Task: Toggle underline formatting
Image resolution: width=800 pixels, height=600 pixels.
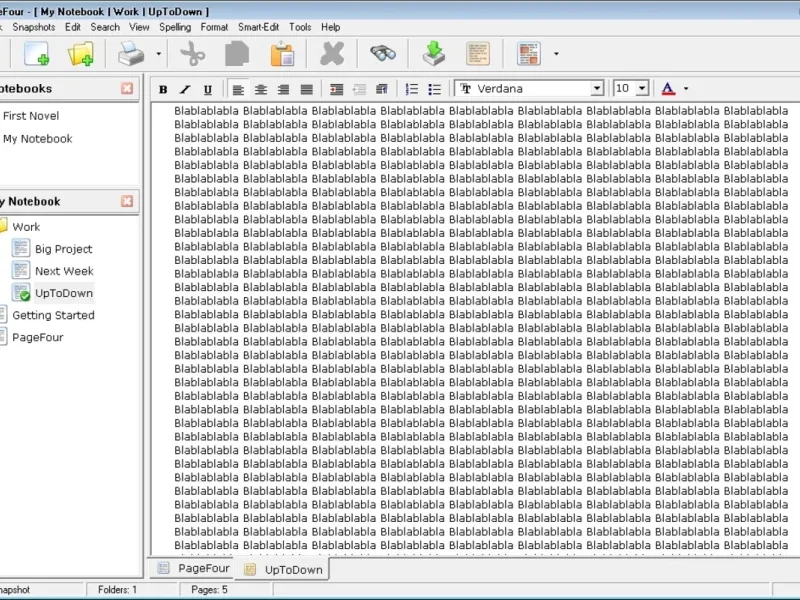Action: coord(208,89)
